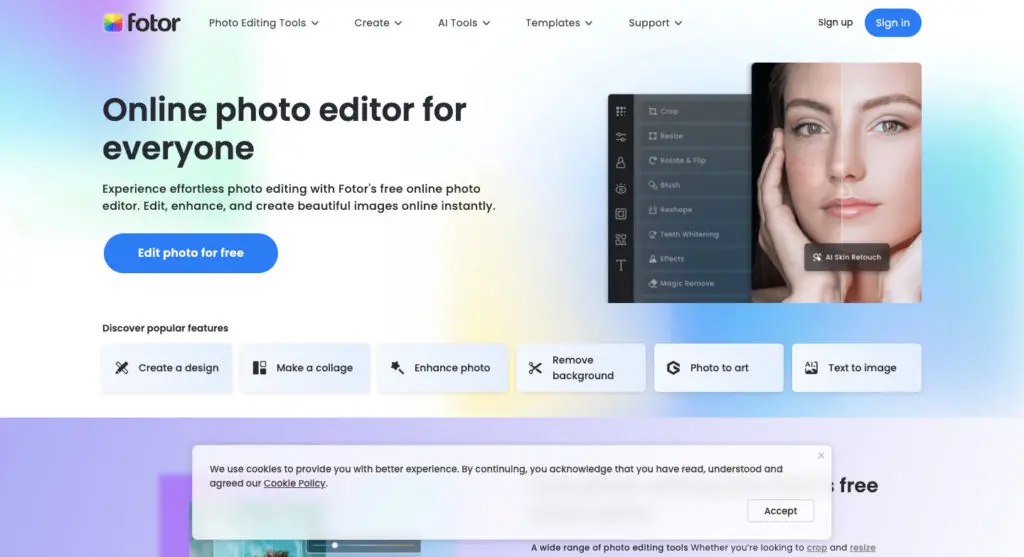This screenshot has width=1024, height=557.
Task: Open the Make a collage feature card
Action: 305,368
